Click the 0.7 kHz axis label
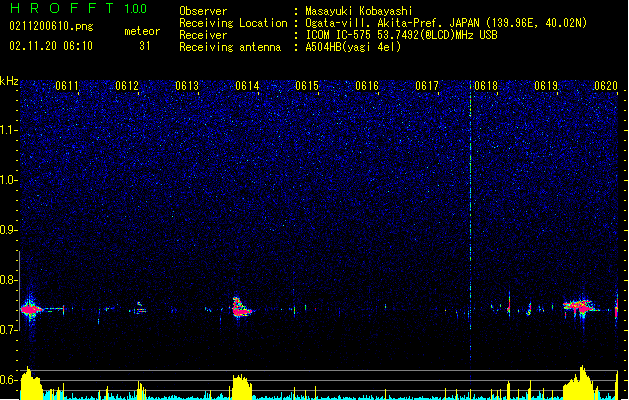This screenshot has width=629, height=400. point(9,330)
